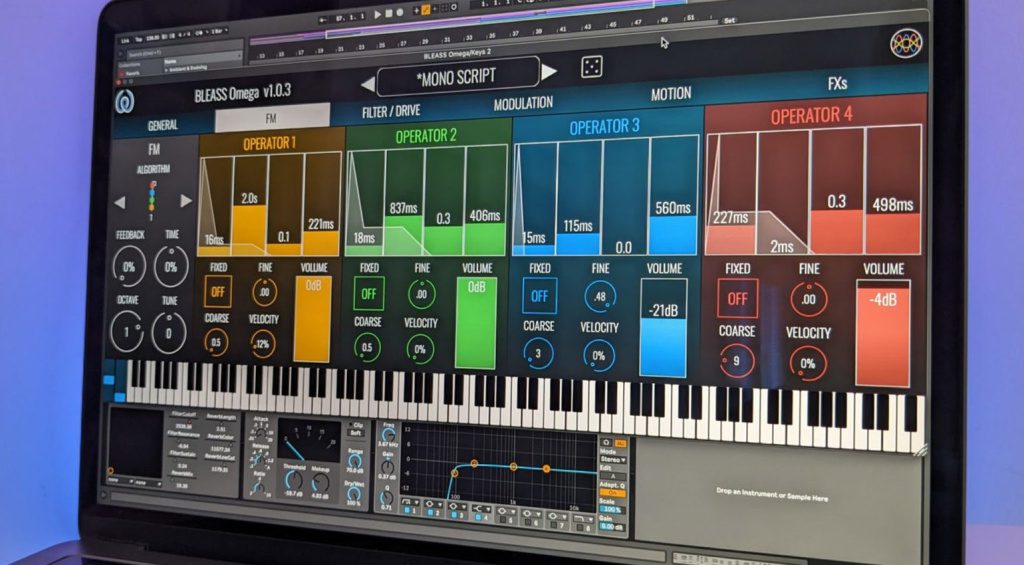
Task: Go to the next preset with right arrow
Action: click(548, 71)
